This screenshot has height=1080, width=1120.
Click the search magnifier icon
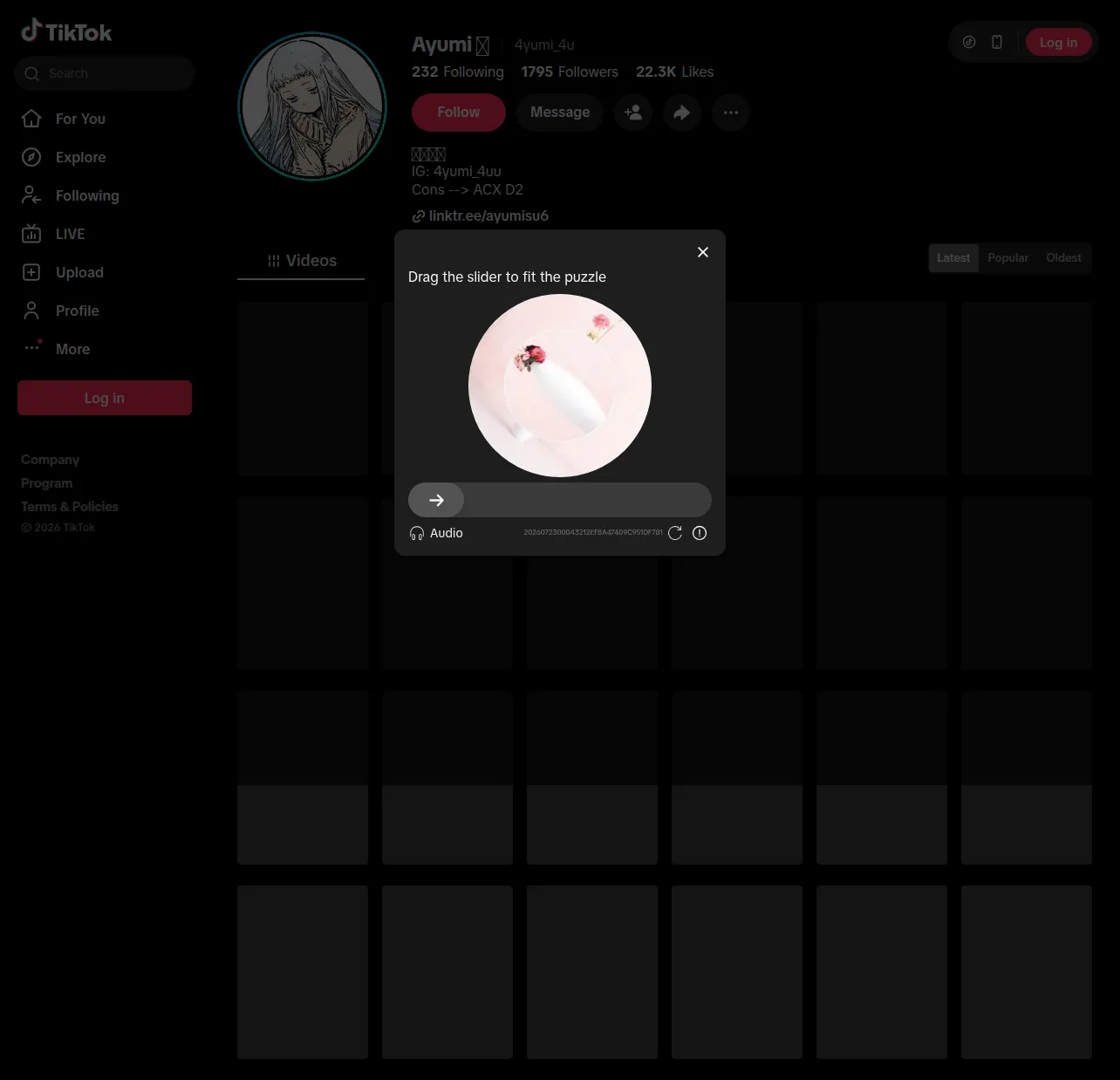coord(32,73)
